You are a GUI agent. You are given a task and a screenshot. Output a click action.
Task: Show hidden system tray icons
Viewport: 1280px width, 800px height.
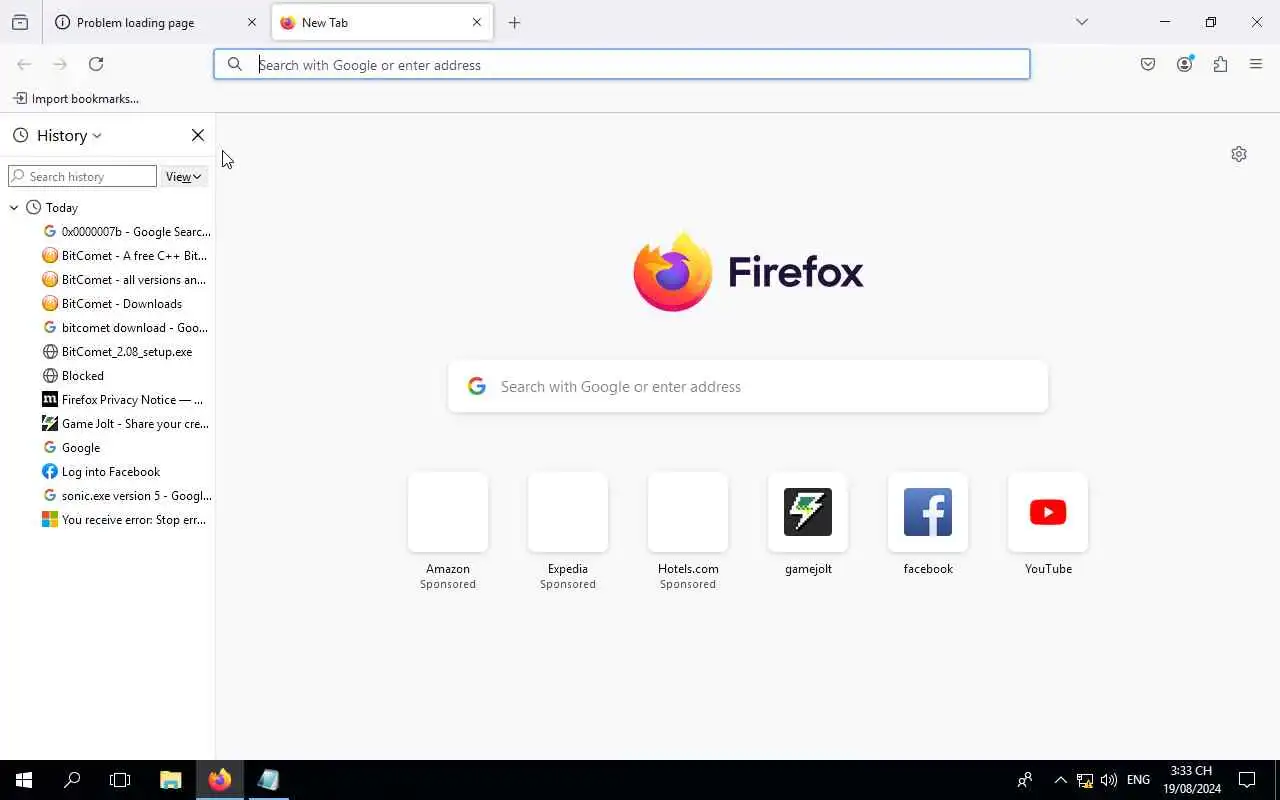(1060, 780)
